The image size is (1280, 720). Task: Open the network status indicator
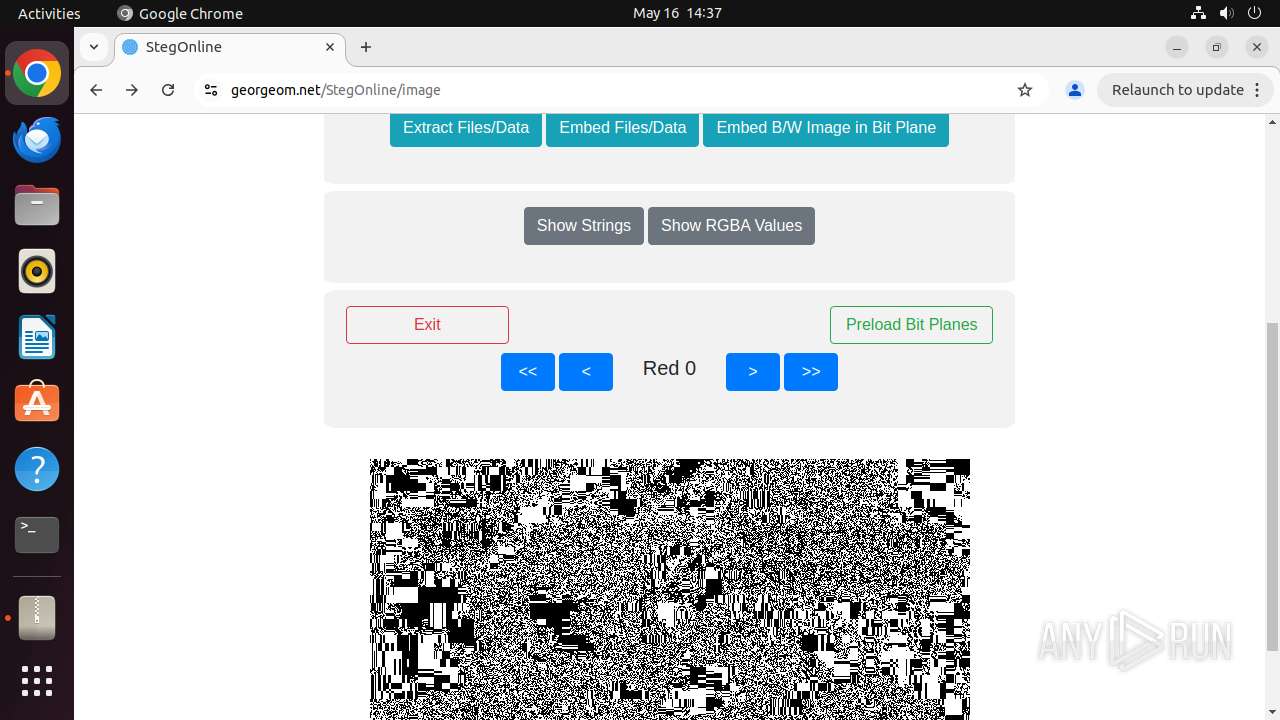[x=1198, y=13]
